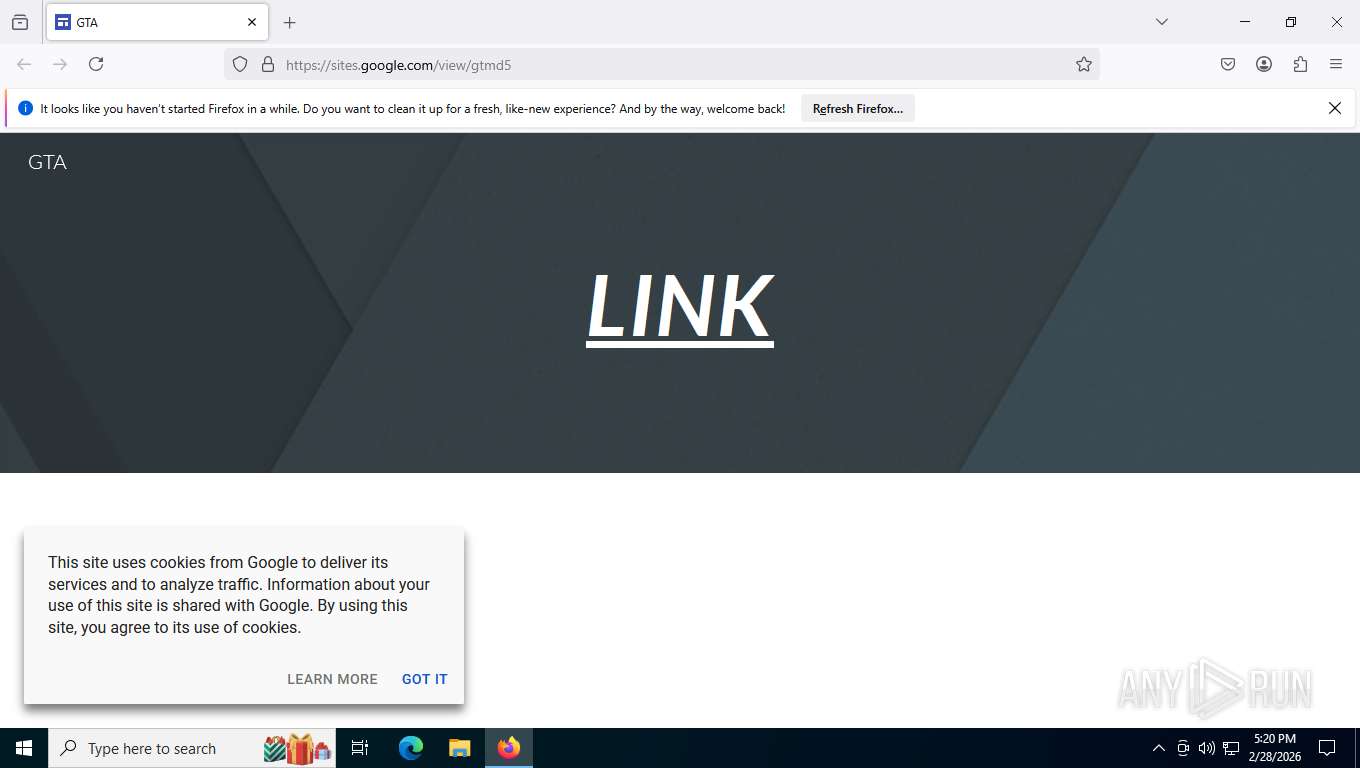
Task: Go back to previous page
Action: pyautogui.click(x=24, y=64)
